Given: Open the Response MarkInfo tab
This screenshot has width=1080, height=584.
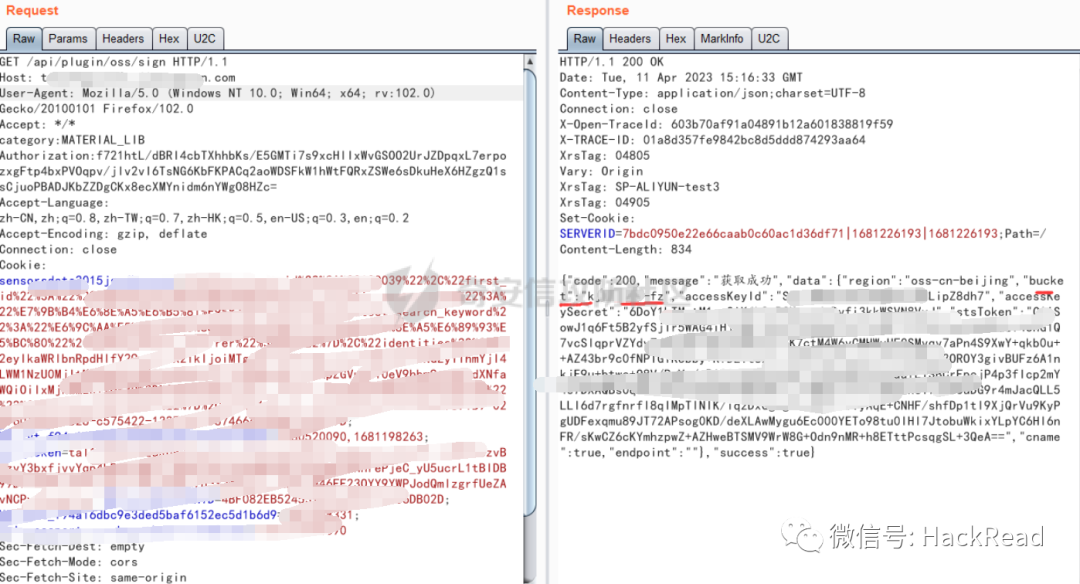Looking at the screenshot, I should 722,39.
